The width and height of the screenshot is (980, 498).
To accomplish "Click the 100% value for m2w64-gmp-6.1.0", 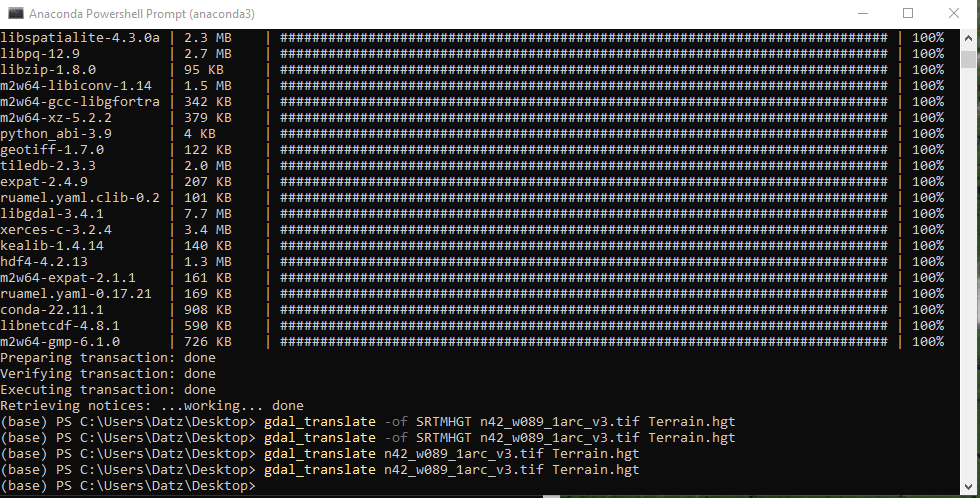I will (928, 342).
